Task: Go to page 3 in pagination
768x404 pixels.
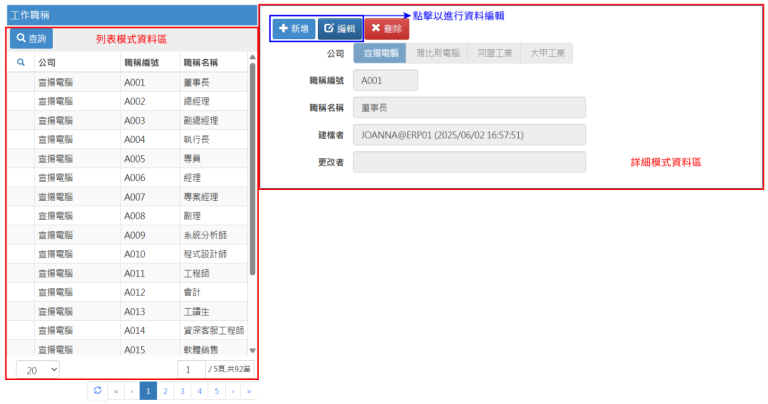Action: pos(182,391)
